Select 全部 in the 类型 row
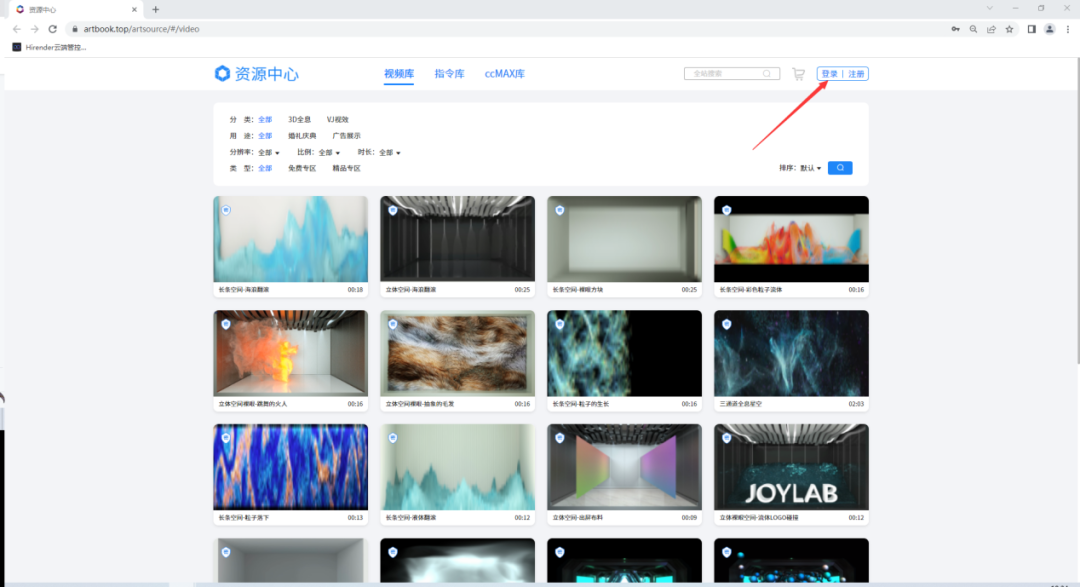 [265, 168]
